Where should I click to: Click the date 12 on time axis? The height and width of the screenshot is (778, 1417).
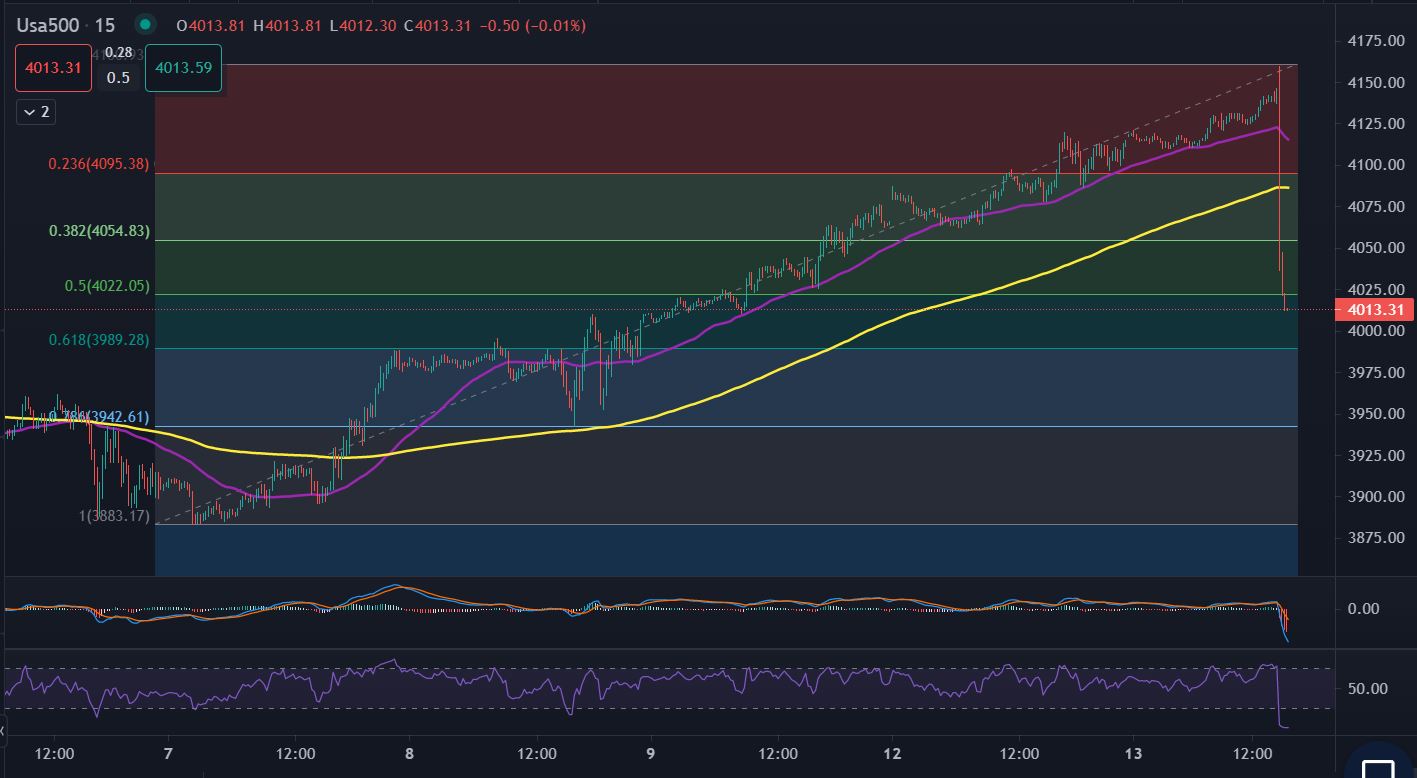[x=892, y=753]
